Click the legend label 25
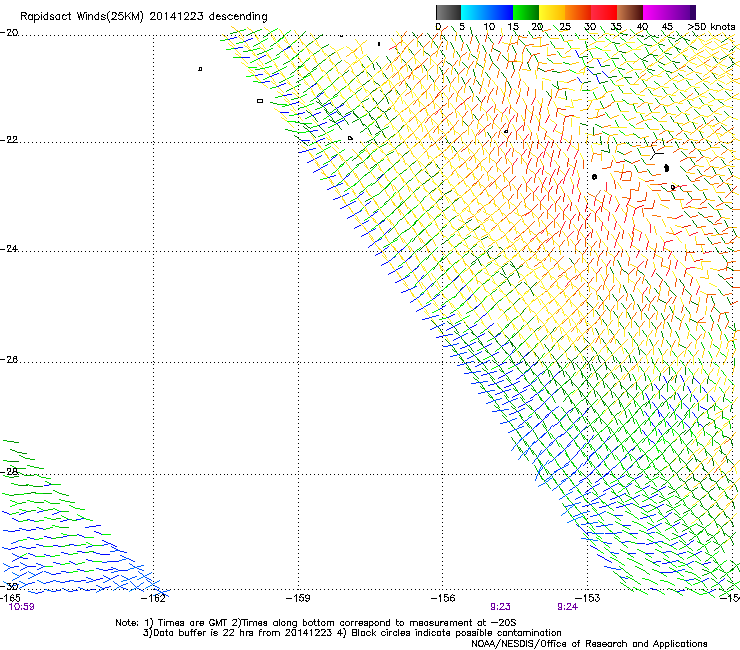Screen dimensions: 740x650 [x=564, y=27]
